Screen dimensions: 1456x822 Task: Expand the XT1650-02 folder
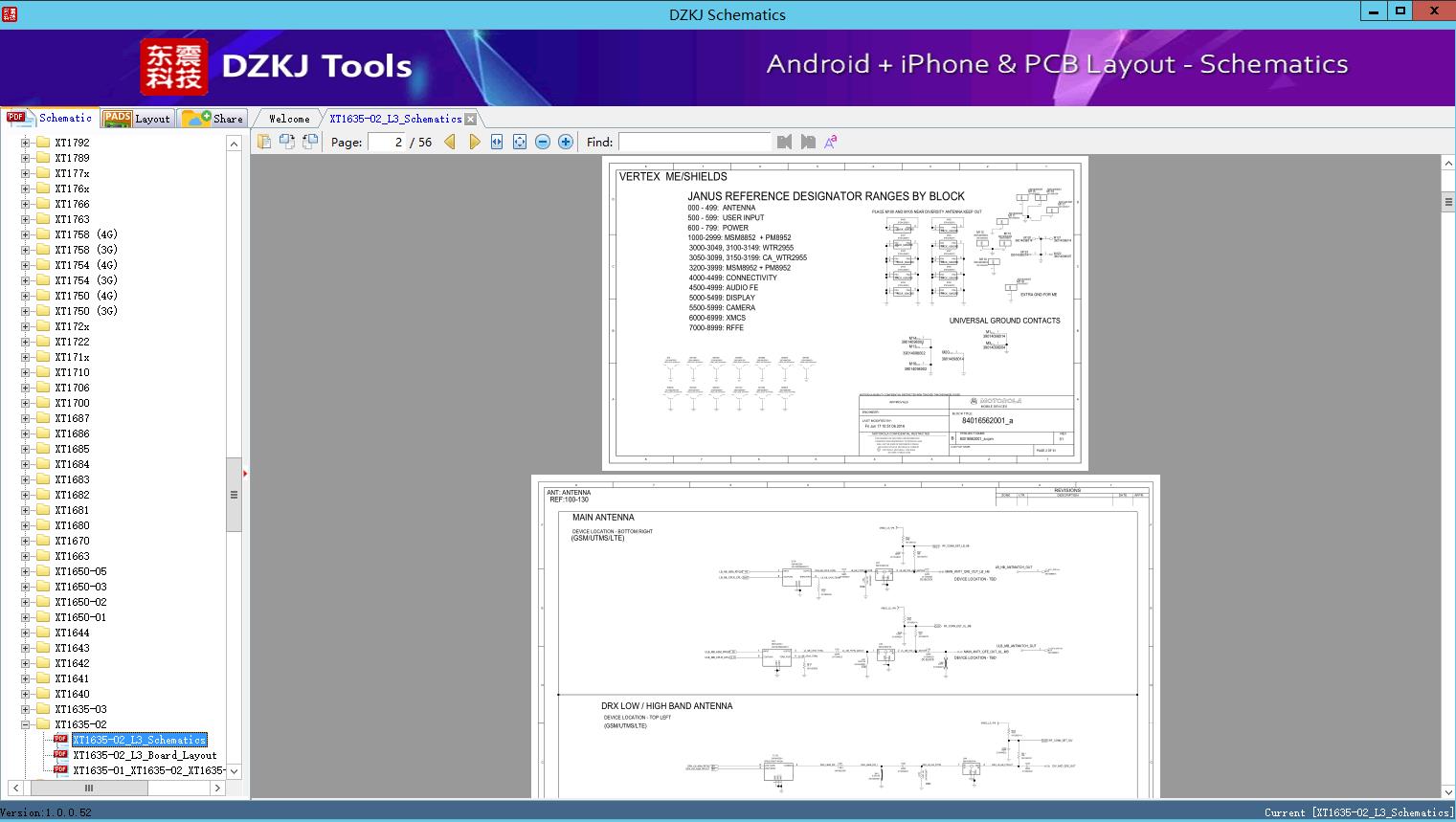26,602
